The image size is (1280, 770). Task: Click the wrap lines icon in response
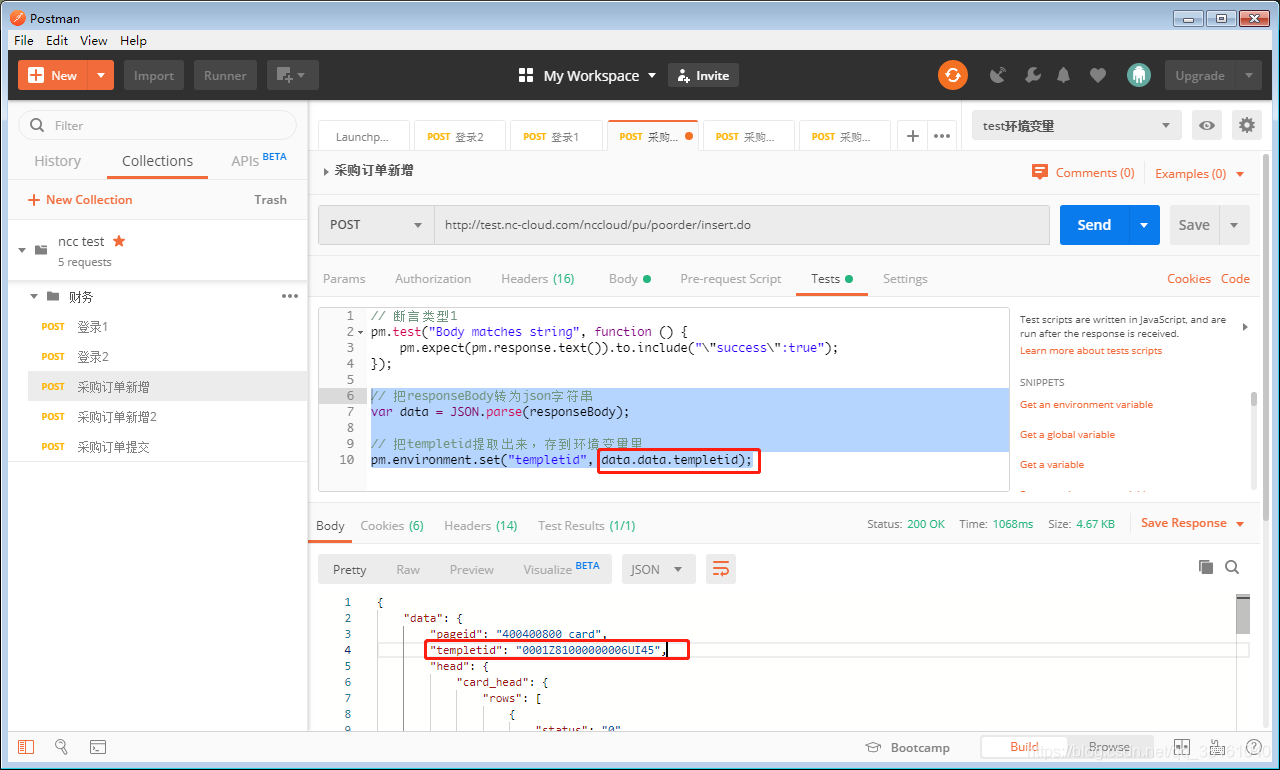[x=720, y=569]
